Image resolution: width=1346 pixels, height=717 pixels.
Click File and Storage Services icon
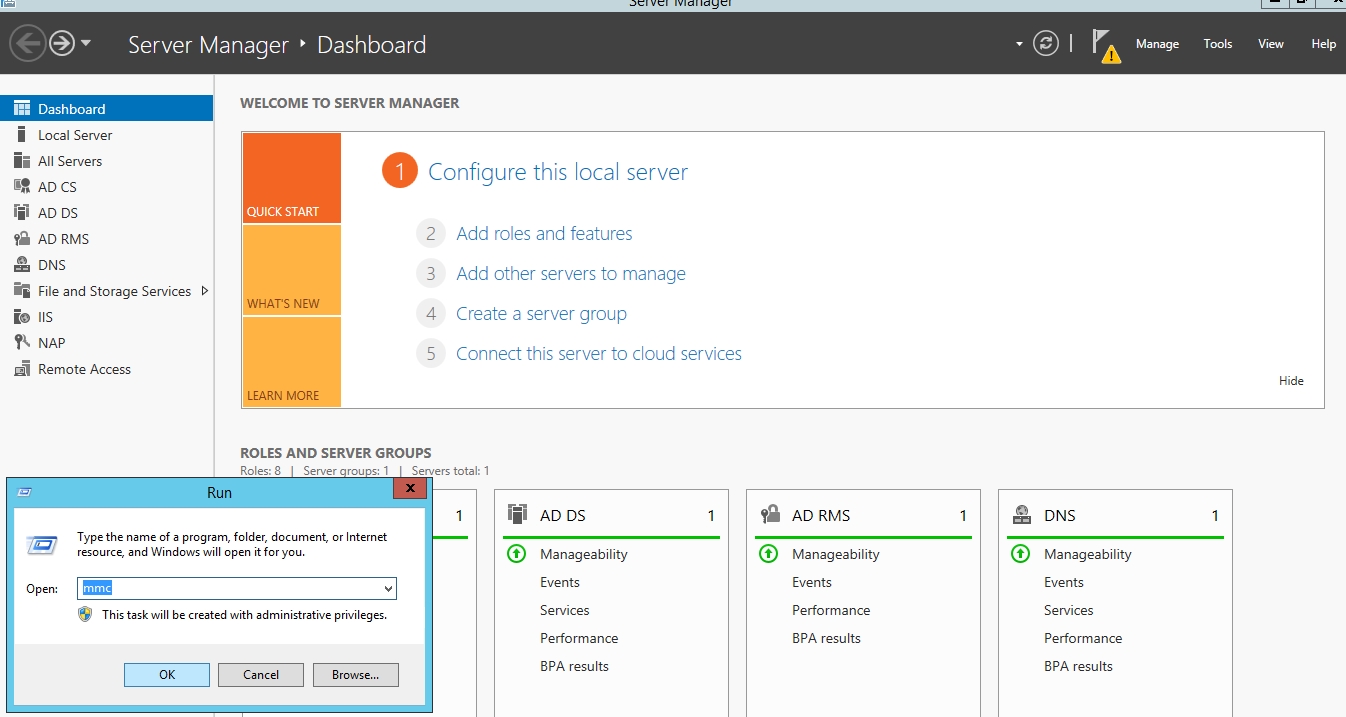[x=22, y=291]
